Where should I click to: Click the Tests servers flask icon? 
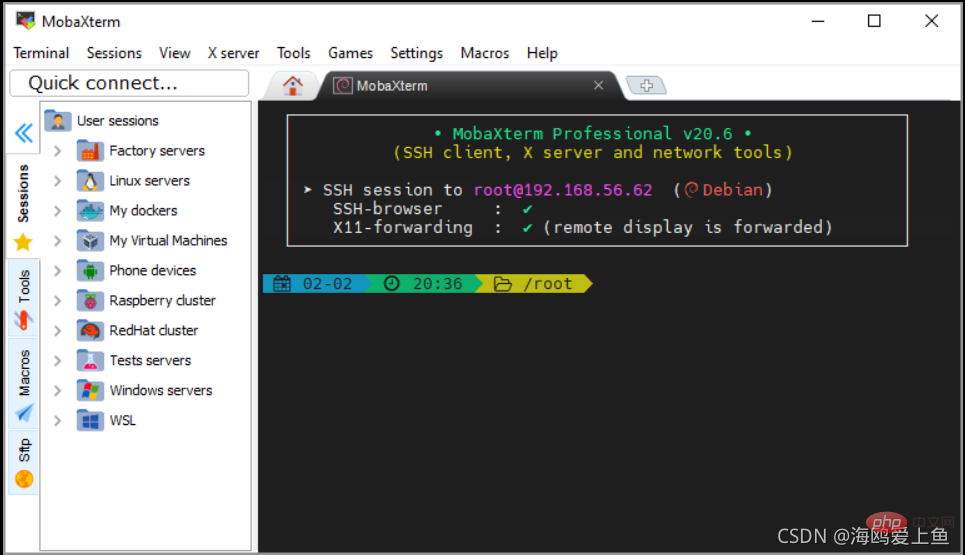(90, 361)
